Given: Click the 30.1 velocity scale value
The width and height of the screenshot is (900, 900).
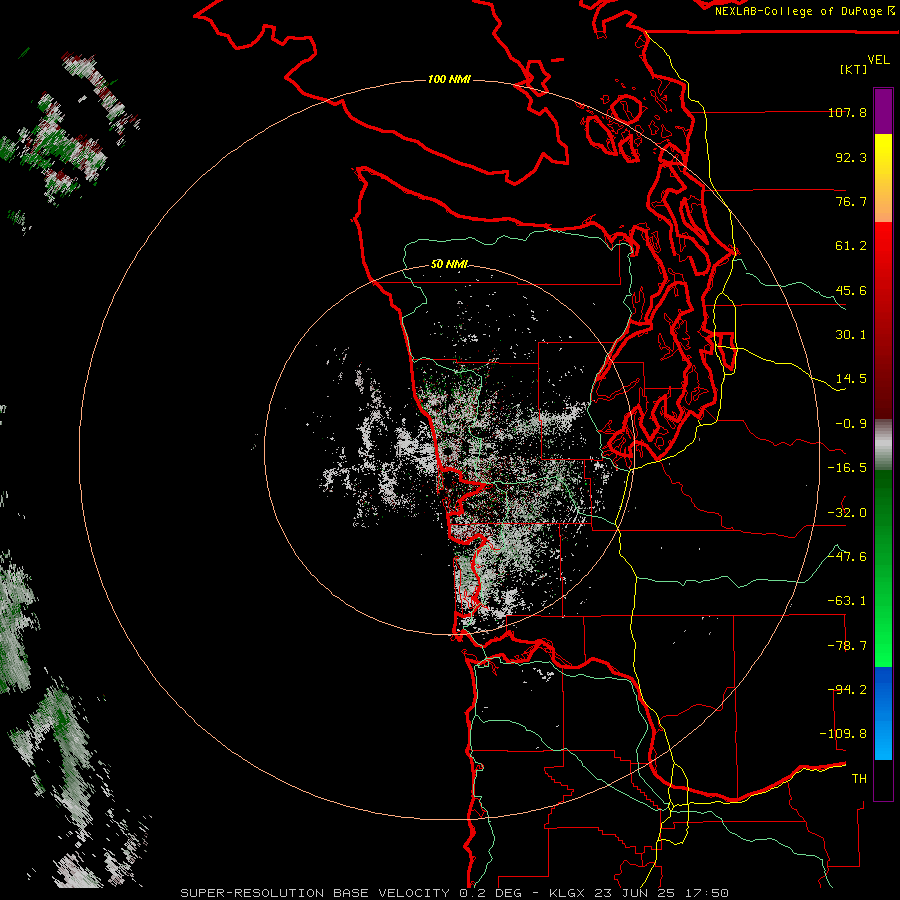Looking at the screenshot, I should (851, 335).
